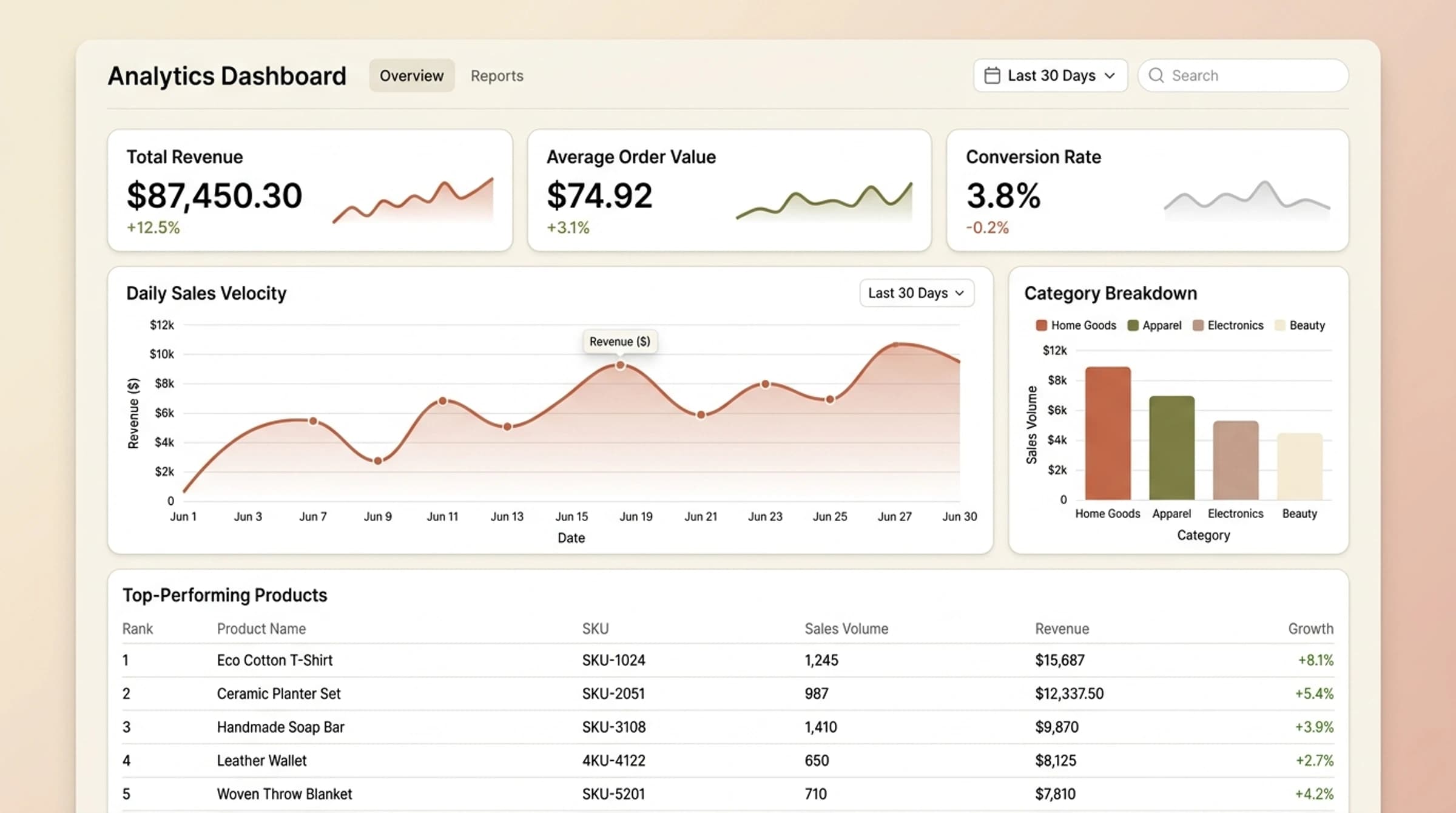This screenshot has height=813, width=1456.
Task: Select the Eco Cotton T-Shirt product row
Action: coord(728,660)
